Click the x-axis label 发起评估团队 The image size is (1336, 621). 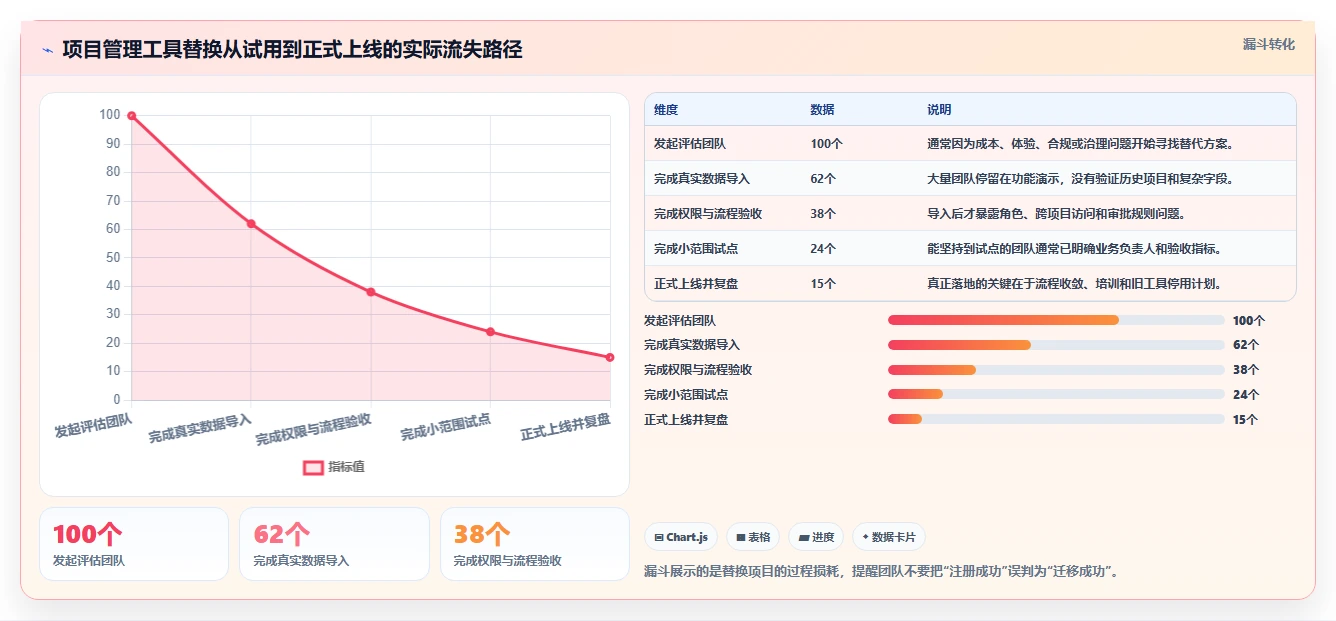[x=93, y=425]
